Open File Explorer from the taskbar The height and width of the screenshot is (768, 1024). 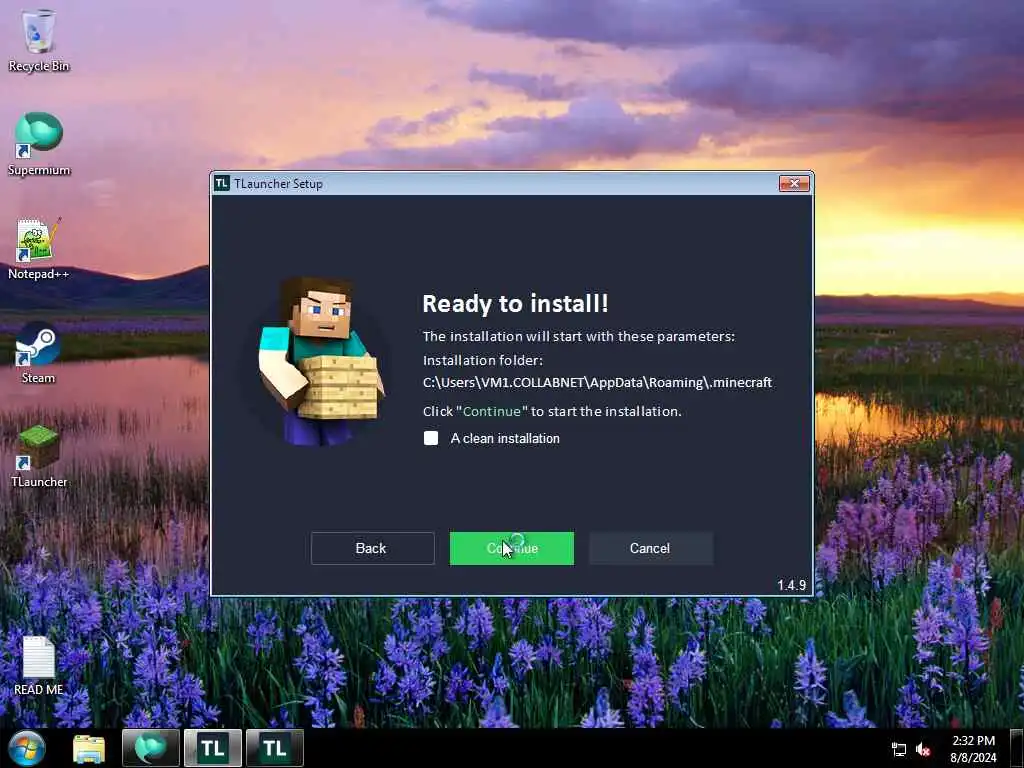[x=89, y=748]
